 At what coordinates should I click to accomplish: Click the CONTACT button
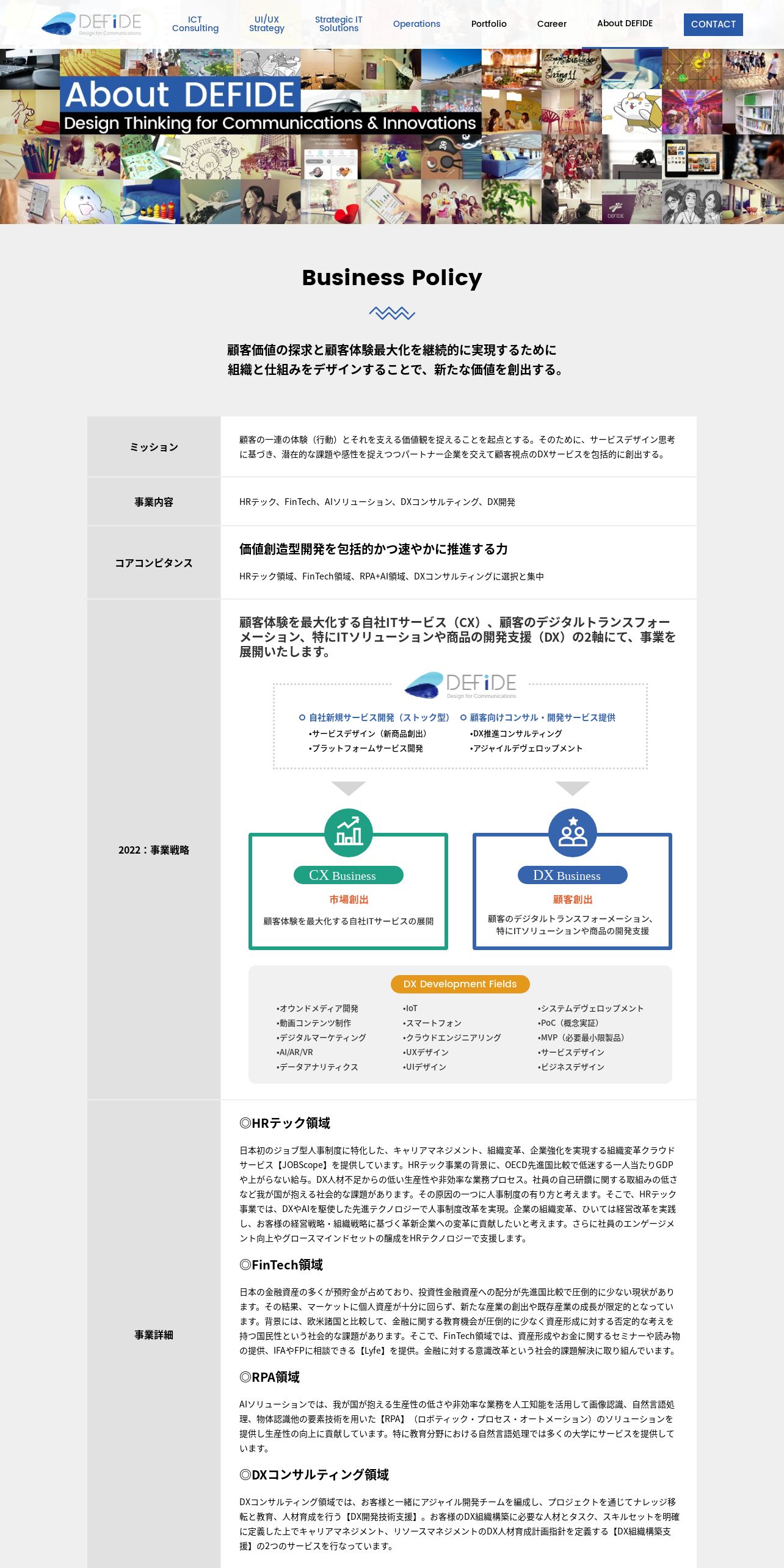pos(713,24)
